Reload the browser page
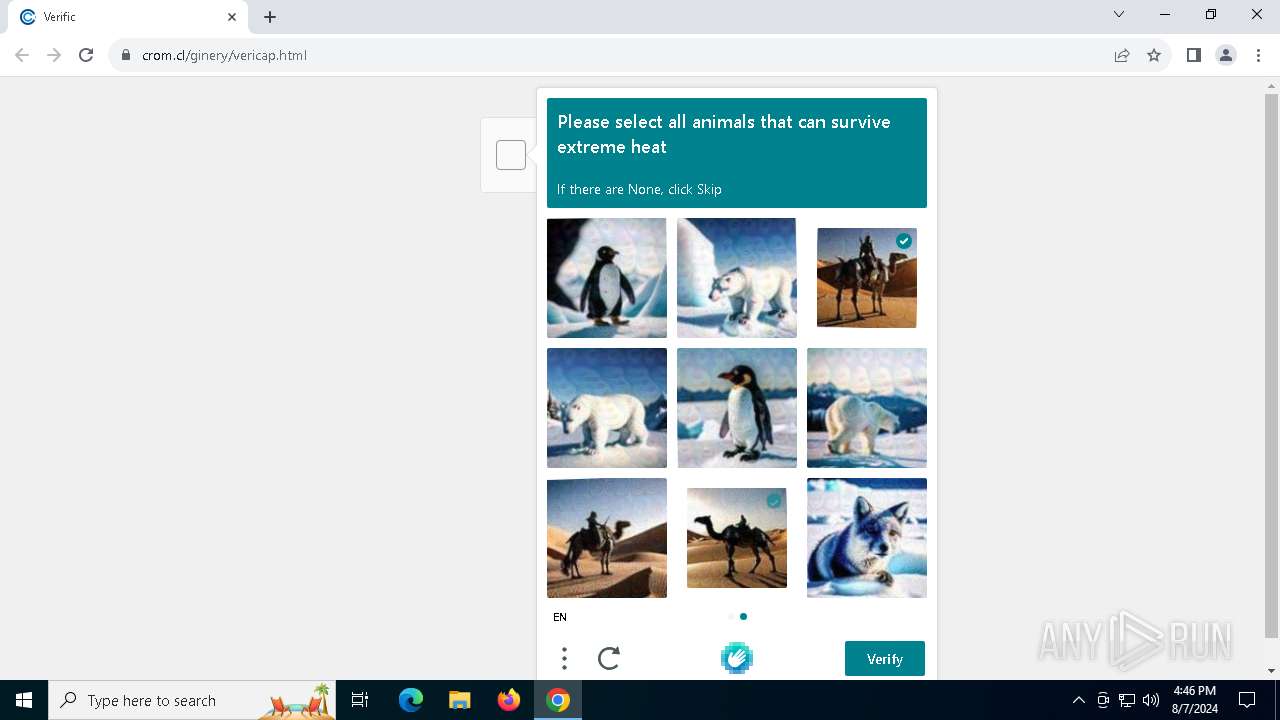Screen dimensions: 1280x720 [86, 55]
